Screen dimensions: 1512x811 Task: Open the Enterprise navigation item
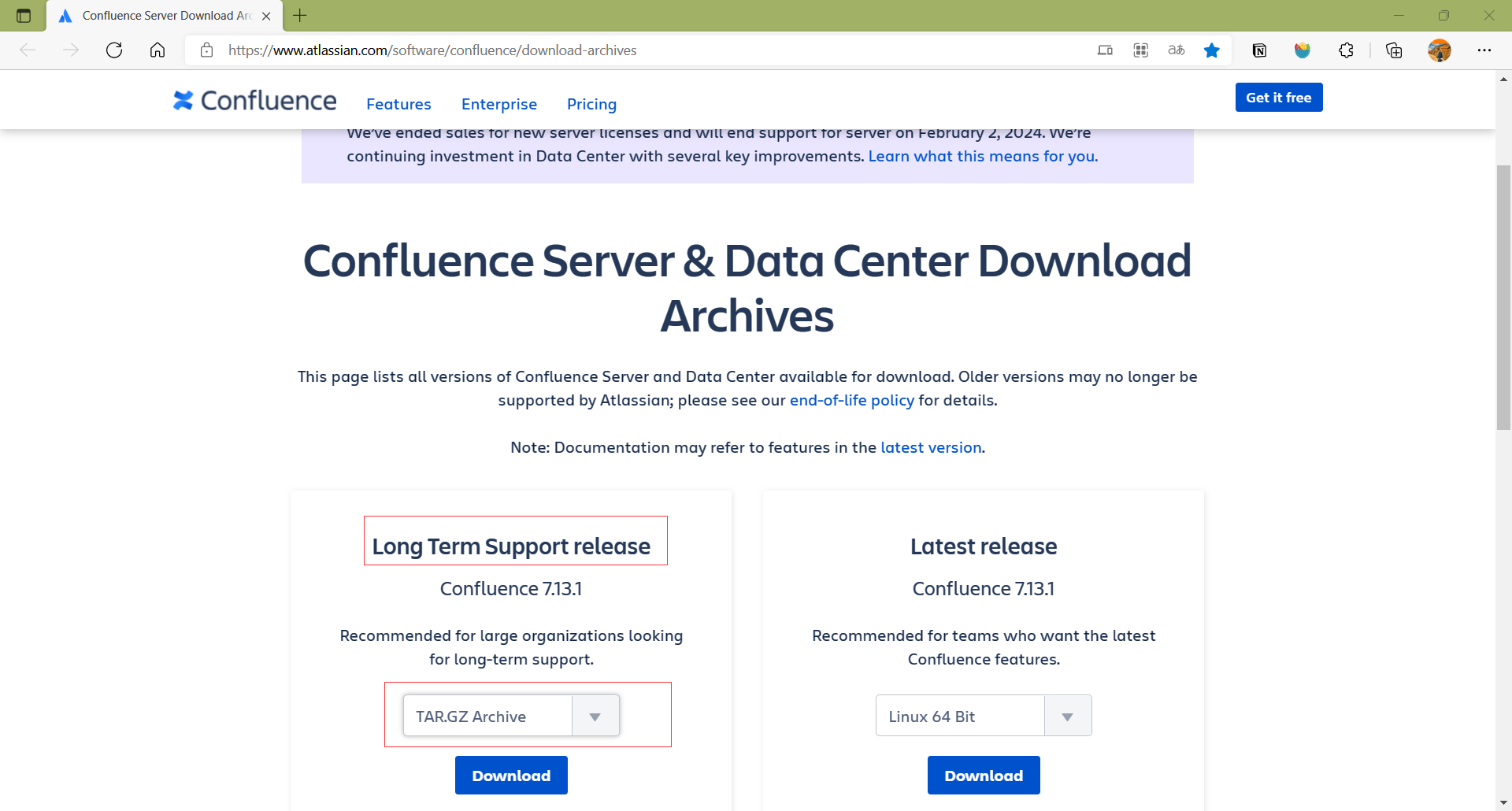point(499,104)
